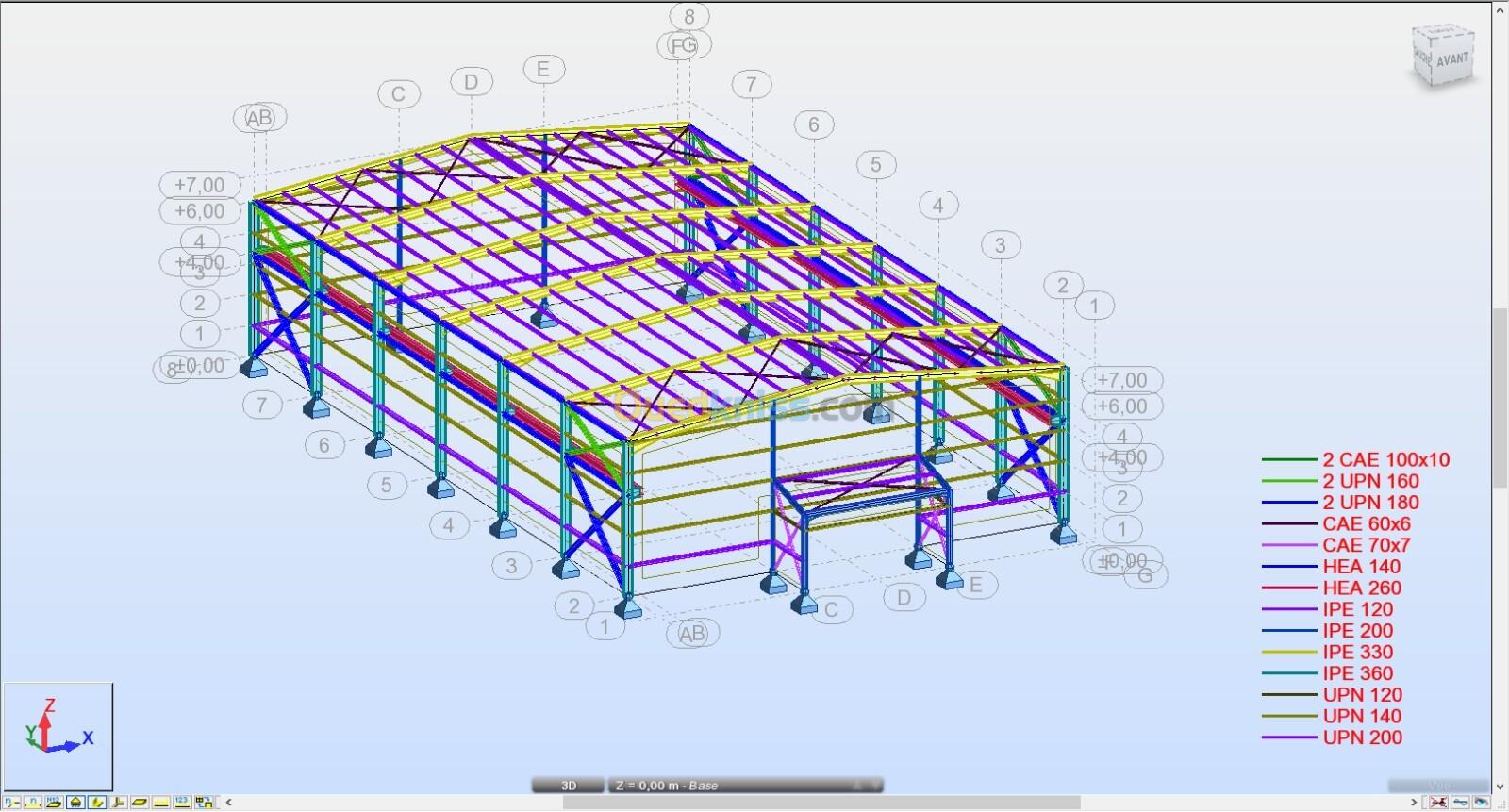Click the CAE 70x7 legend label
1509x812 pixels.
1367,545
